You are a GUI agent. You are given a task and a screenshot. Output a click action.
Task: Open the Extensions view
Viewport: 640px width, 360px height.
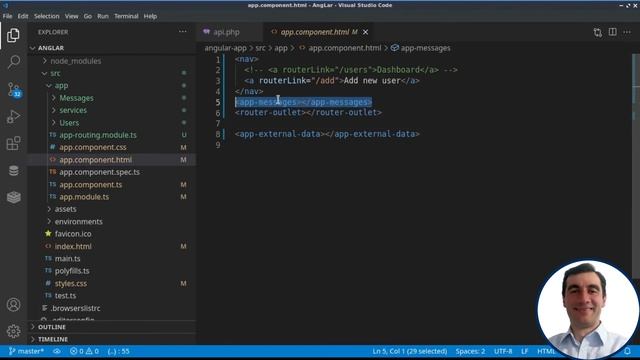pos(13,144)
